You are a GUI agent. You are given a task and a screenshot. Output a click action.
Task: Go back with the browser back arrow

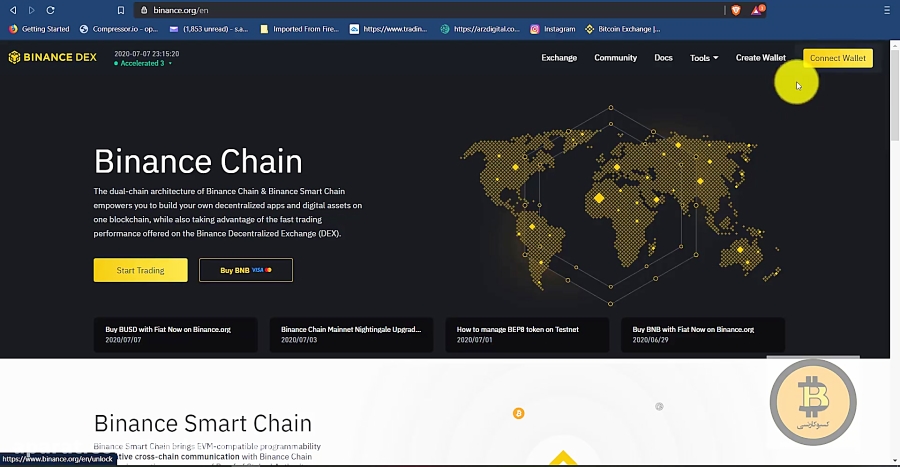click(x=13, y=10)
